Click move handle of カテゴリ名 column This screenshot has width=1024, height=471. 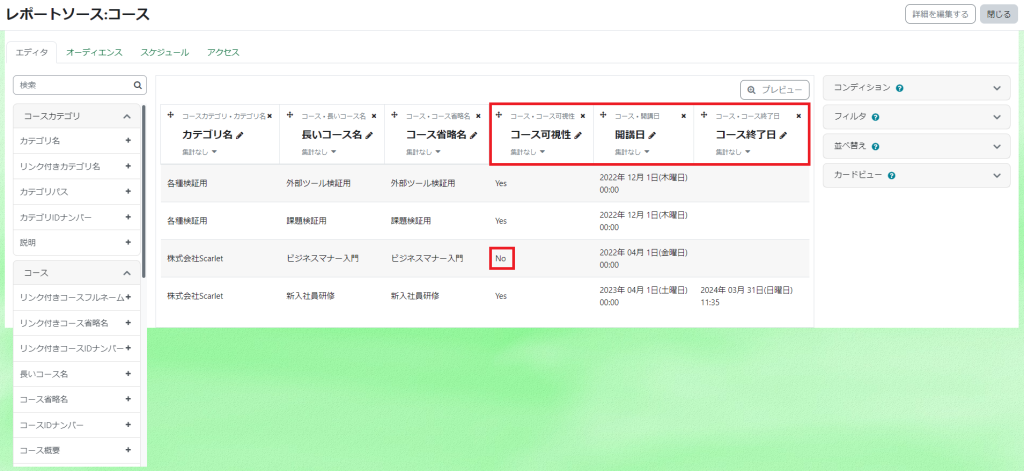[170, 115]
